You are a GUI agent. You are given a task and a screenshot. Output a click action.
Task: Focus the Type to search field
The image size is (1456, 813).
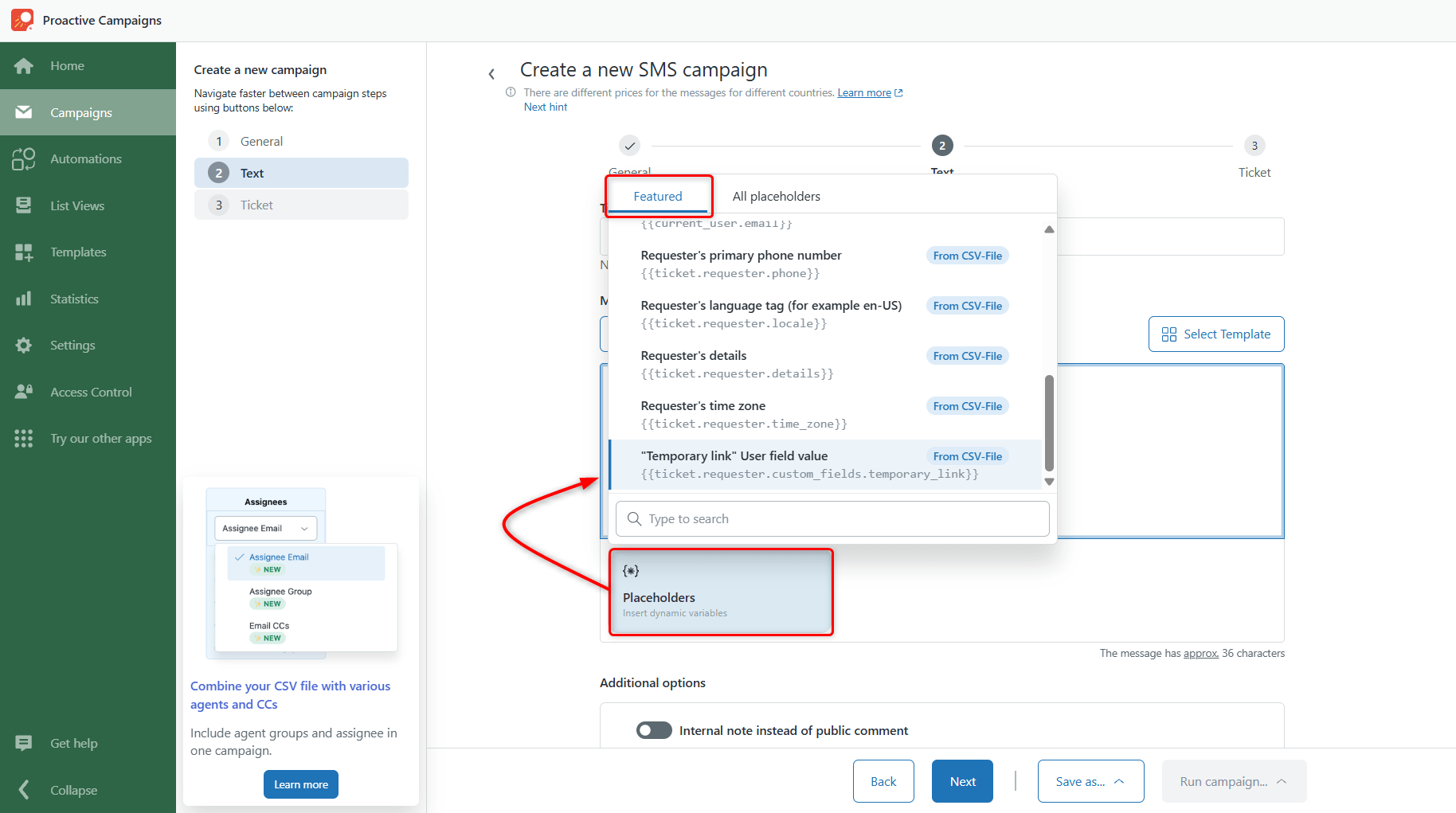832,519
